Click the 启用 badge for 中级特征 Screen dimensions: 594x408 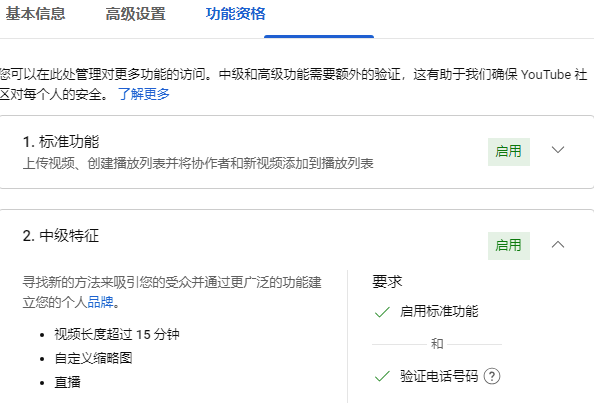[x=508, y=246]
